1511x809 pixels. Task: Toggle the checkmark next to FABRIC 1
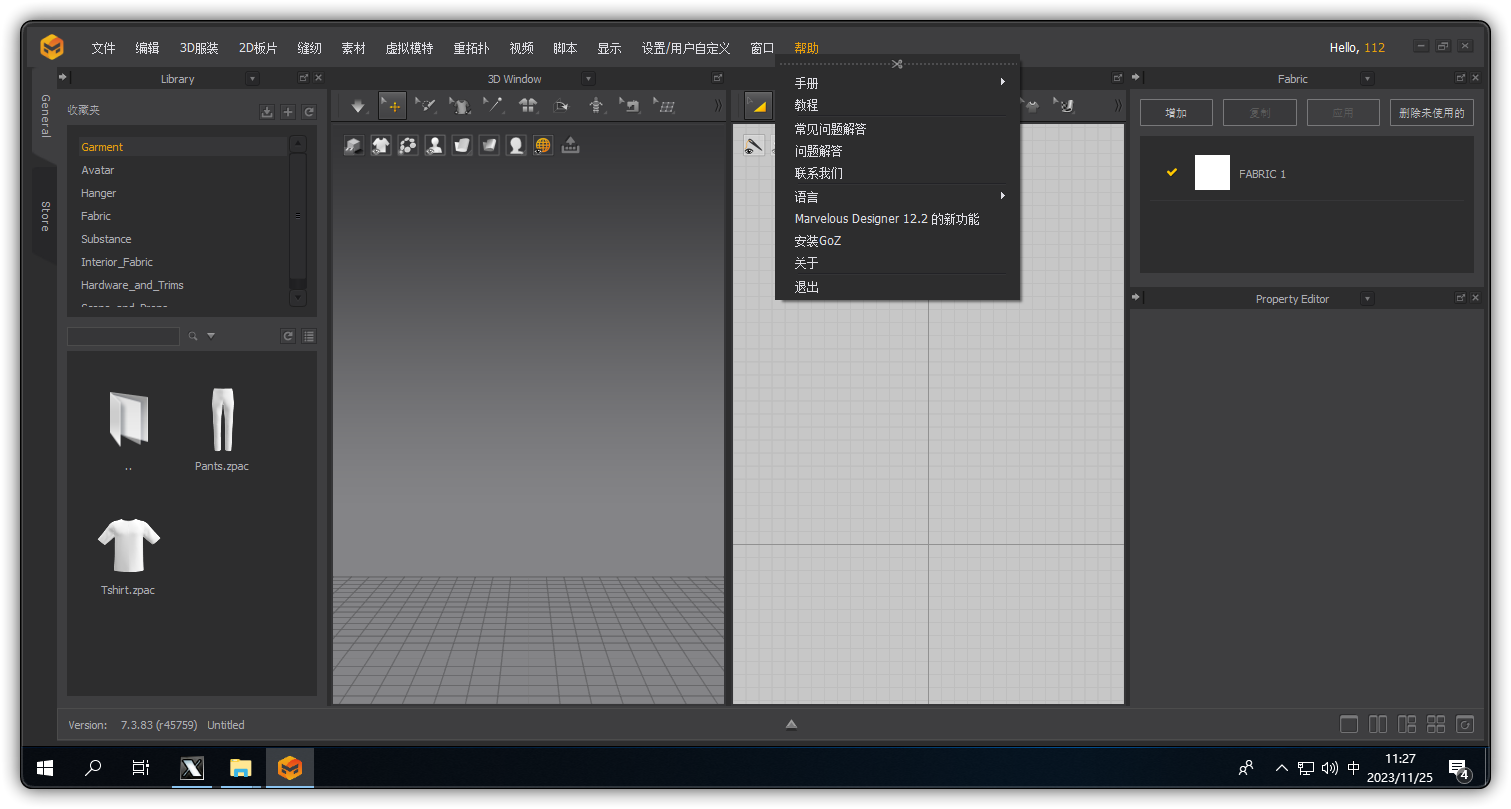coord(1171,172)
